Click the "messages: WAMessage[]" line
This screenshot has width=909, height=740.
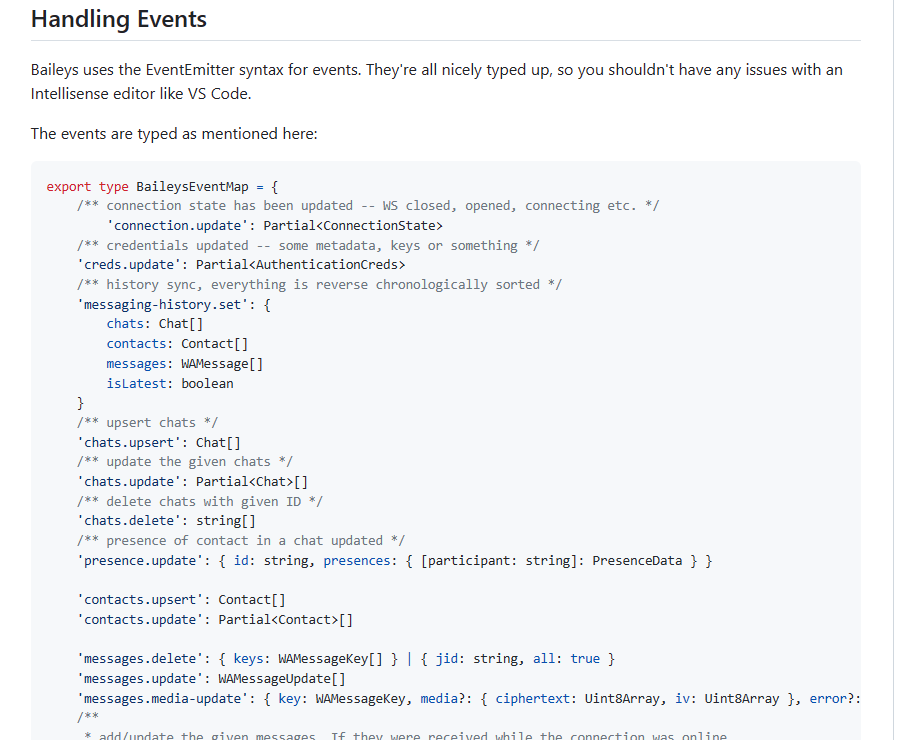(x=185, y=364)
